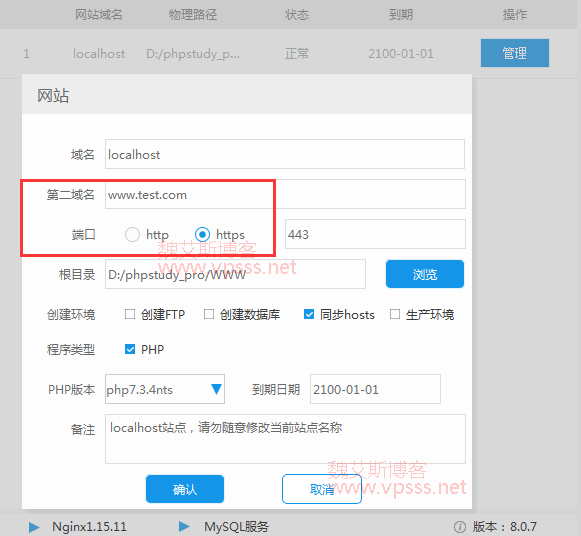Click the 第二域名 www.test.com field

point(285,194)
